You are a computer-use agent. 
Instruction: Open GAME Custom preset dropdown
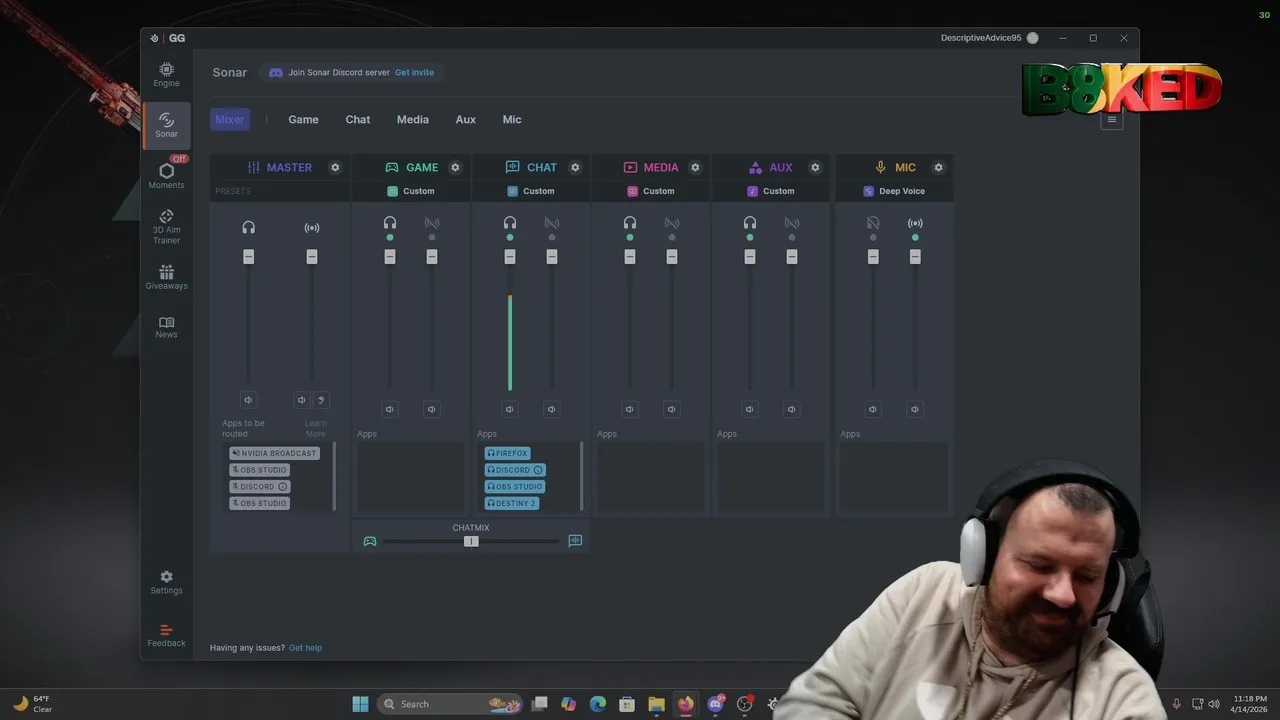coord(411,191)
